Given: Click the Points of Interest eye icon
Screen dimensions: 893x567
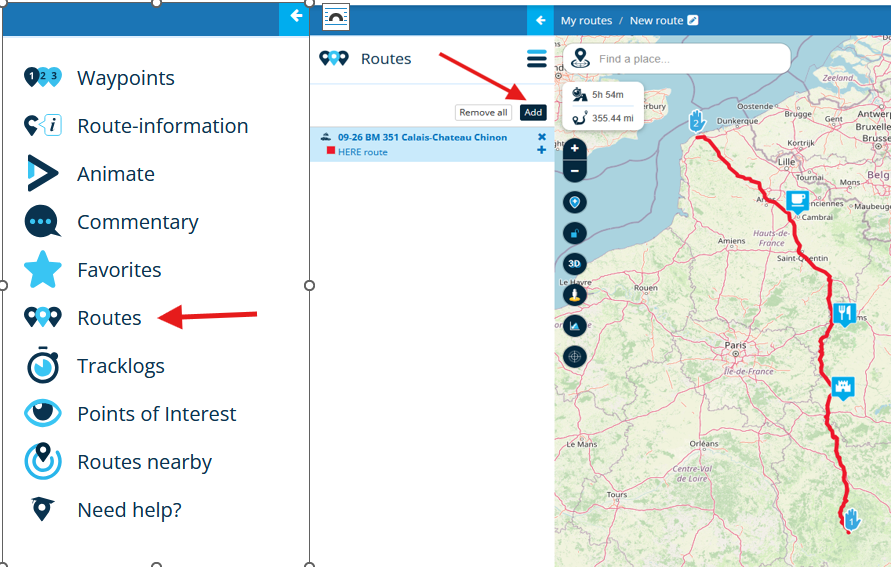Looking at the screenshot, I should 43,413.
